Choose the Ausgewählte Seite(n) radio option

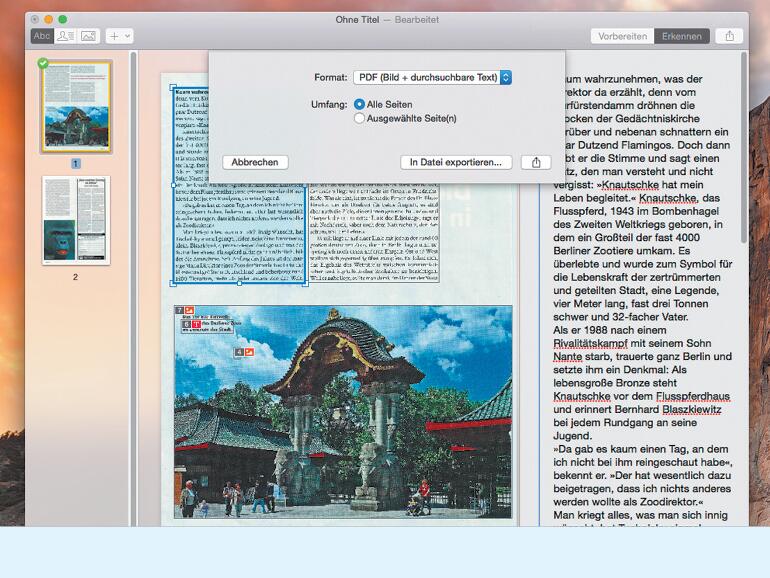(x=360, y=118)
